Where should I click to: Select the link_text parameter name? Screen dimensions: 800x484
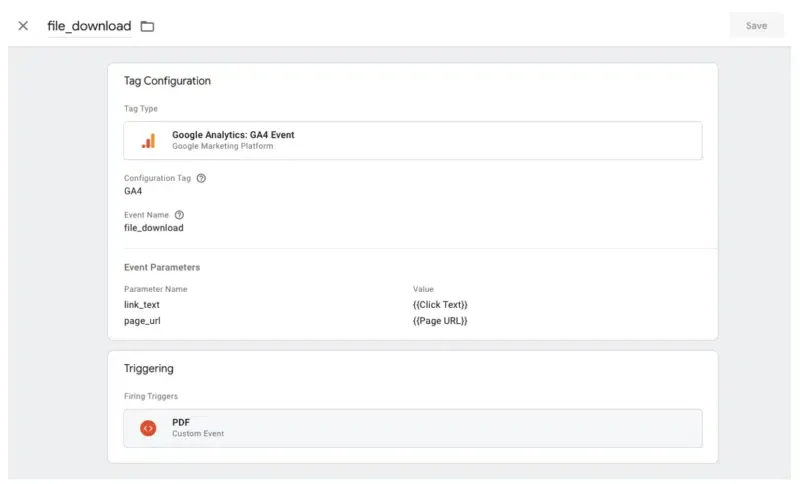141,304
